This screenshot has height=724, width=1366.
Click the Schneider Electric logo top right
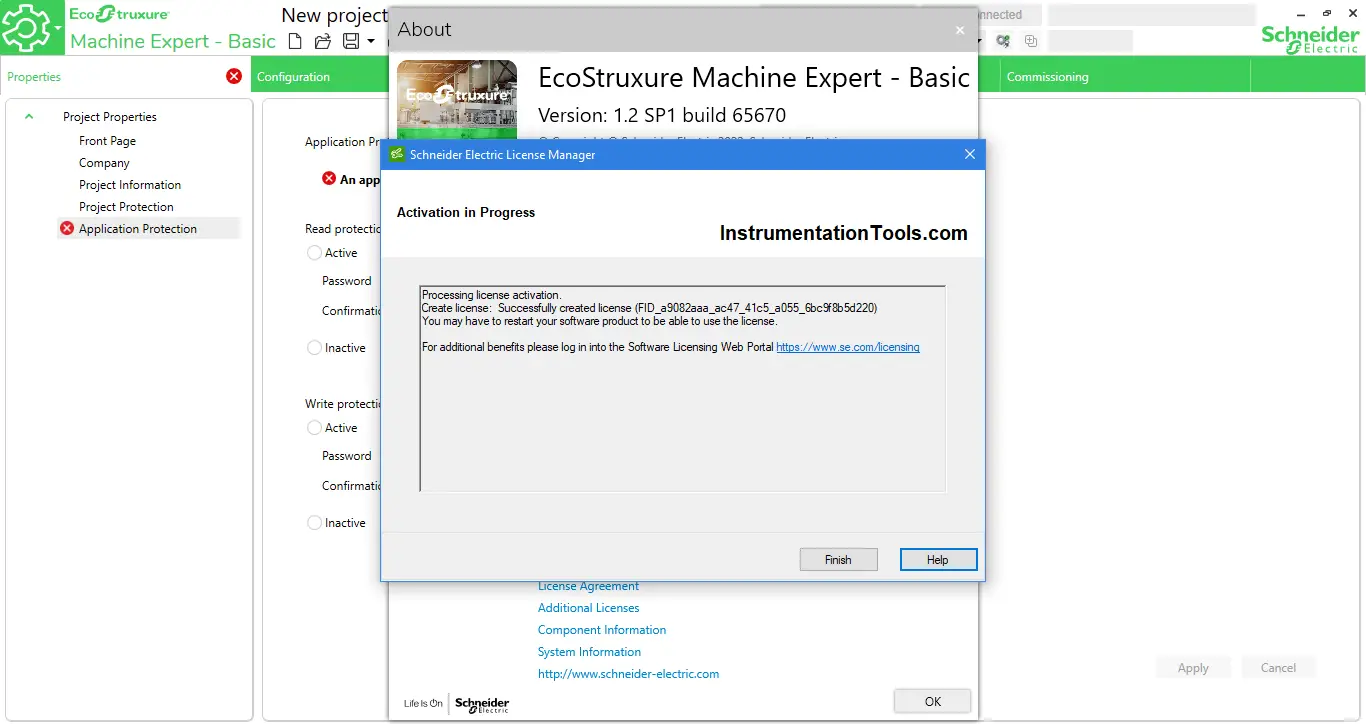pyautogui.click(x=1309, y=40)
